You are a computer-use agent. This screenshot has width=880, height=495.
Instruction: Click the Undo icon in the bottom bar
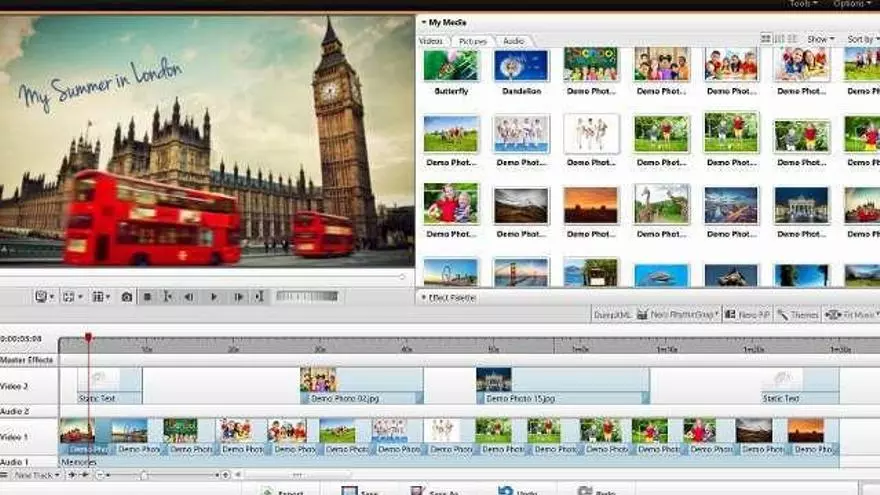pyautogui.click(x=505, y=491)
